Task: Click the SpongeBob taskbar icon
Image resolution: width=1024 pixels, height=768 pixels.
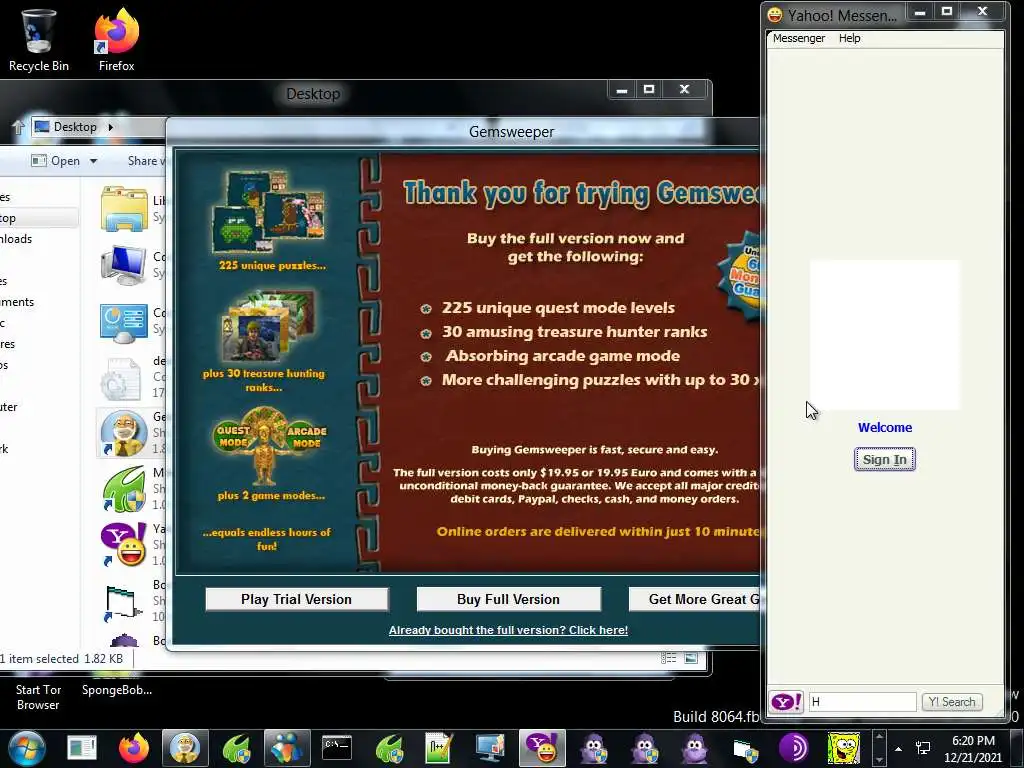Action: (844, 748)
